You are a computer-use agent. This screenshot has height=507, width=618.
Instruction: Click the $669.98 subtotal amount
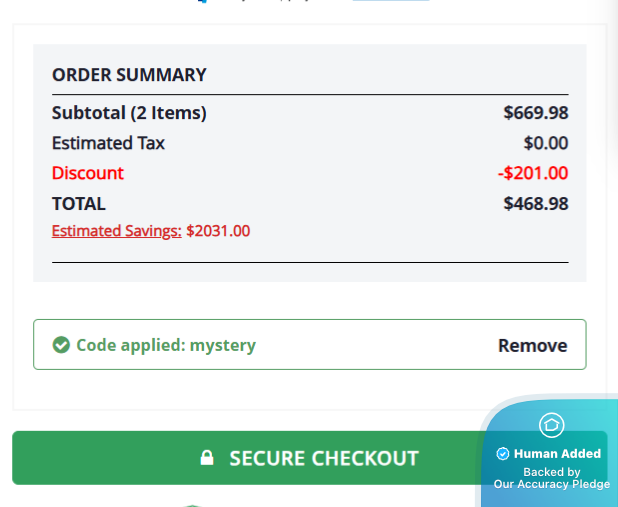tap(535, 113)
